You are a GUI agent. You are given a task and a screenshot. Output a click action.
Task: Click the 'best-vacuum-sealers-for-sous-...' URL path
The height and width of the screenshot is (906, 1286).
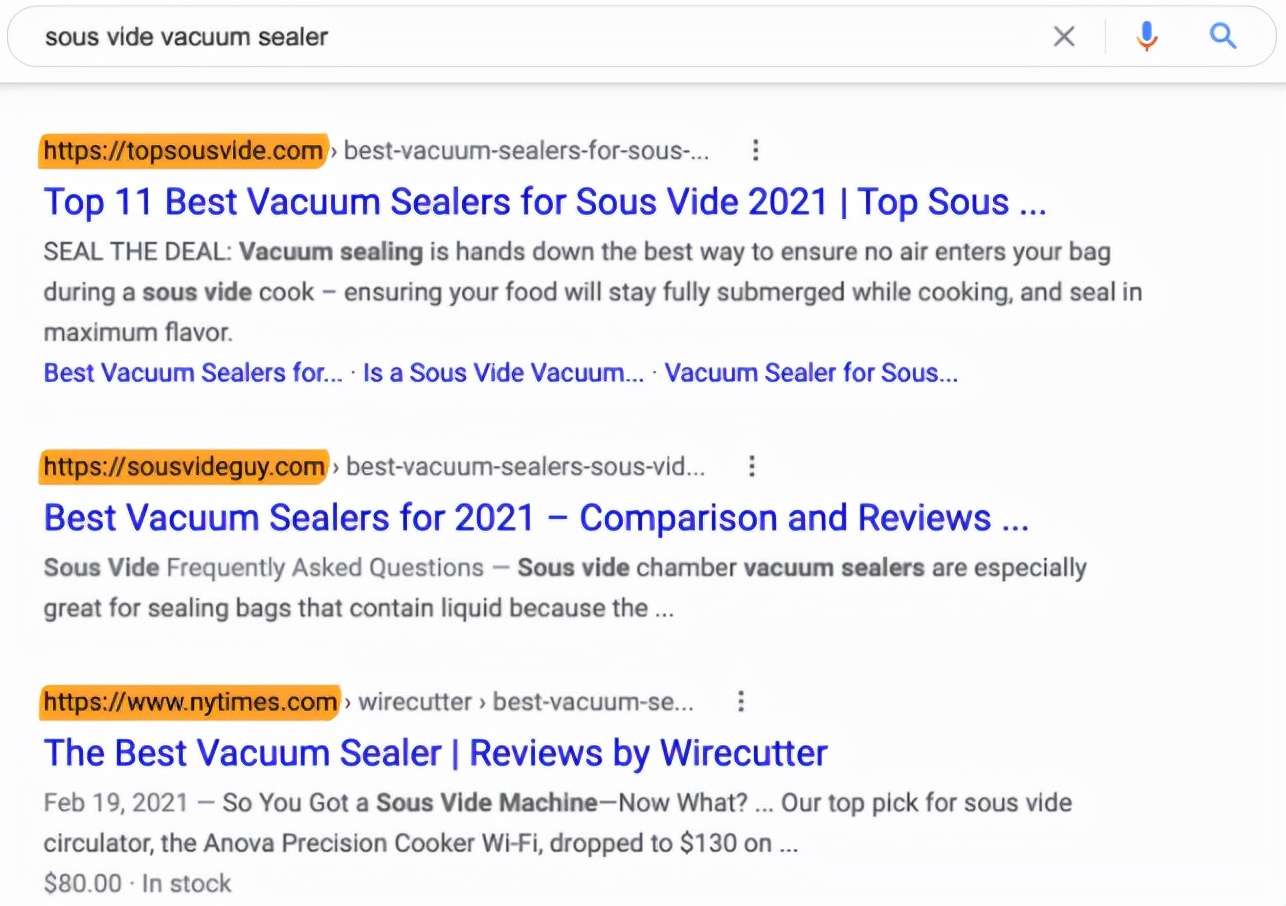point(527,151)
